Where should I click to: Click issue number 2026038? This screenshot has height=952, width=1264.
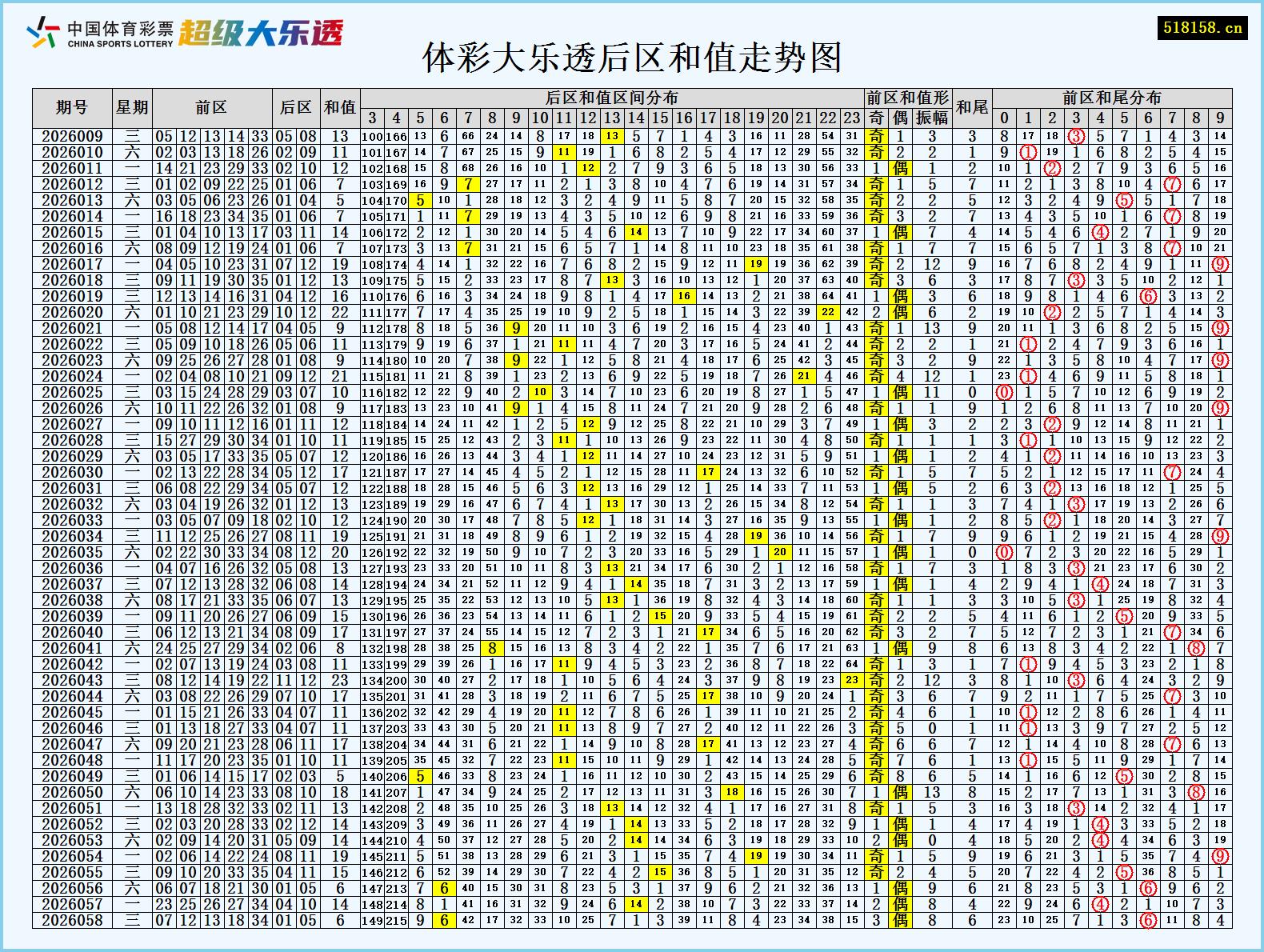click(72, 600)
